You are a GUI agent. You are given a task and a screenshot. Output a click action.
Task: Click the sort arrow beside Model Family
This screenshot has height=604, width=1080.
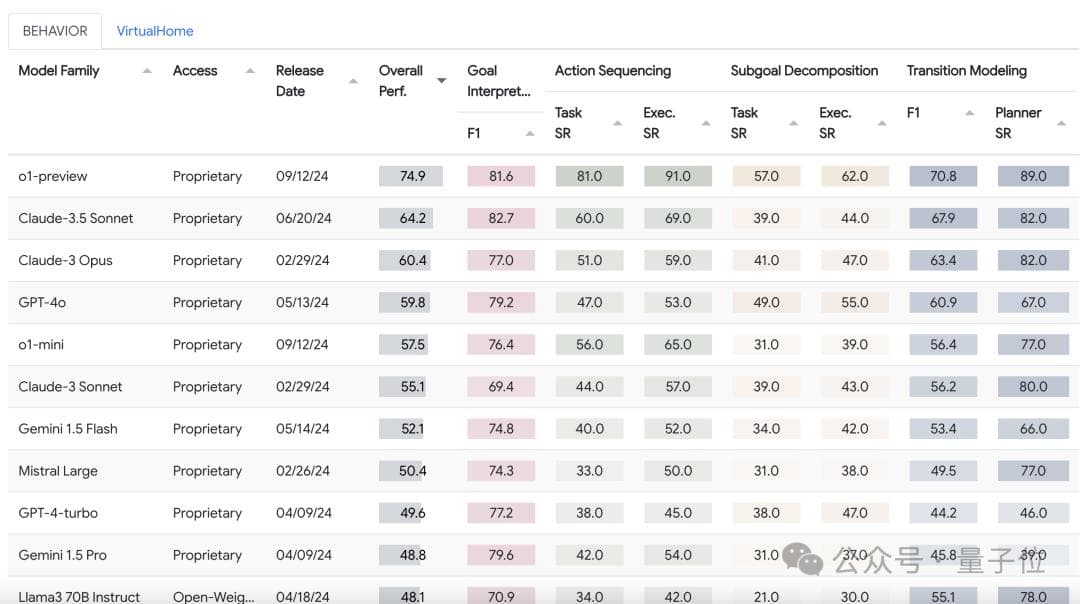tap(147, 71)
